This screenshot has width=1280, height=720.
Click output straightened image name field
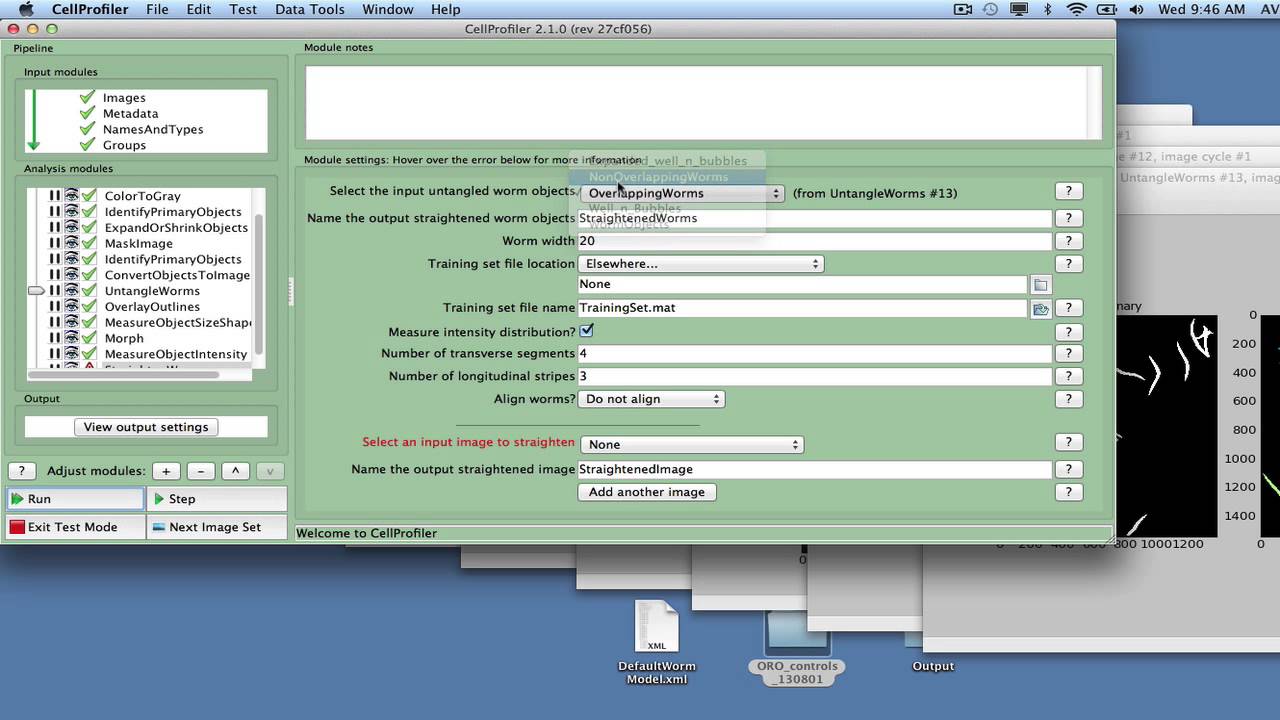(815, 469)
